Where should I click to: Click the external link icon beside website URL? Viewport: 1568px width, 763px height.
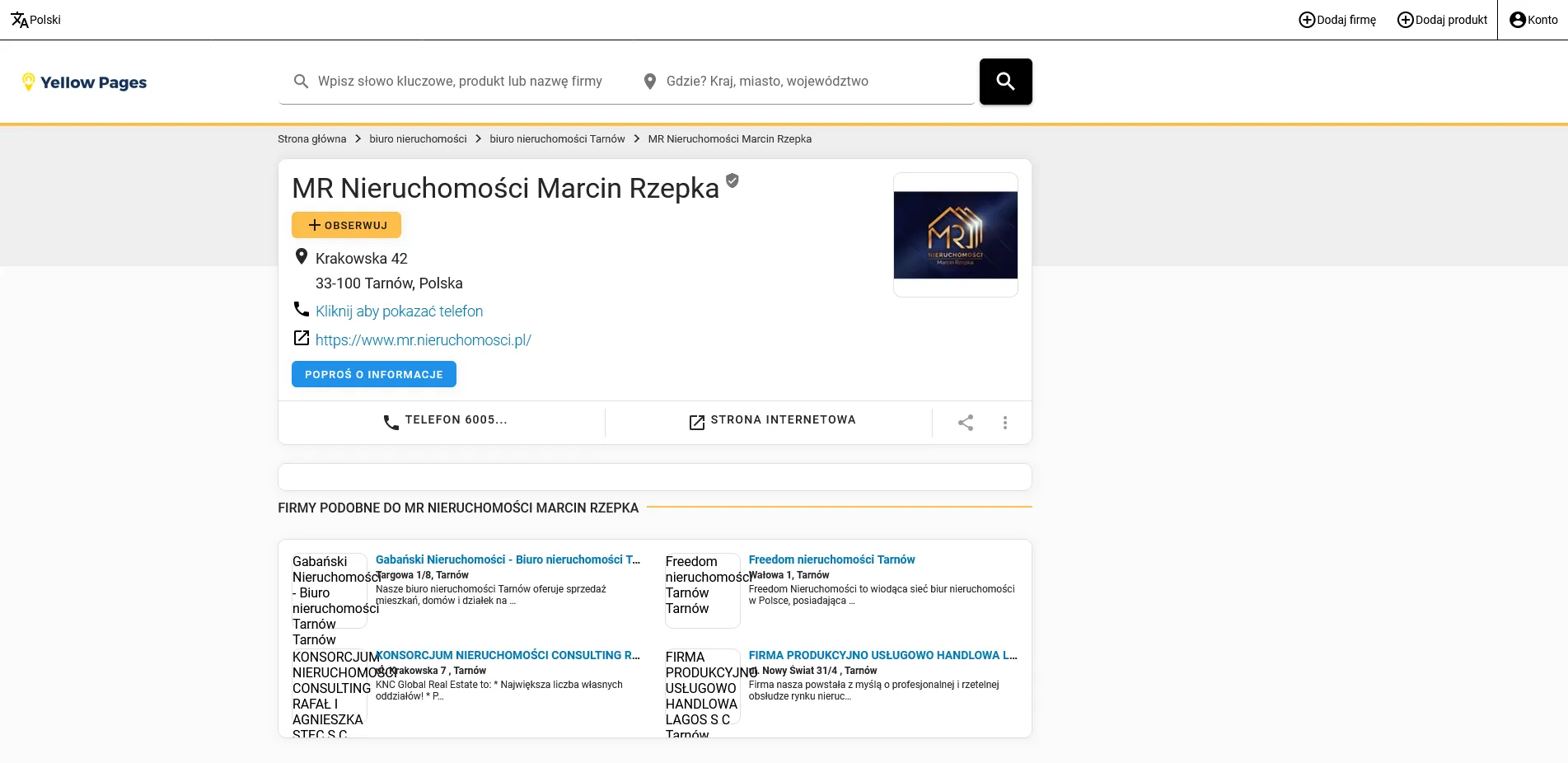click(x=302, y=338)
